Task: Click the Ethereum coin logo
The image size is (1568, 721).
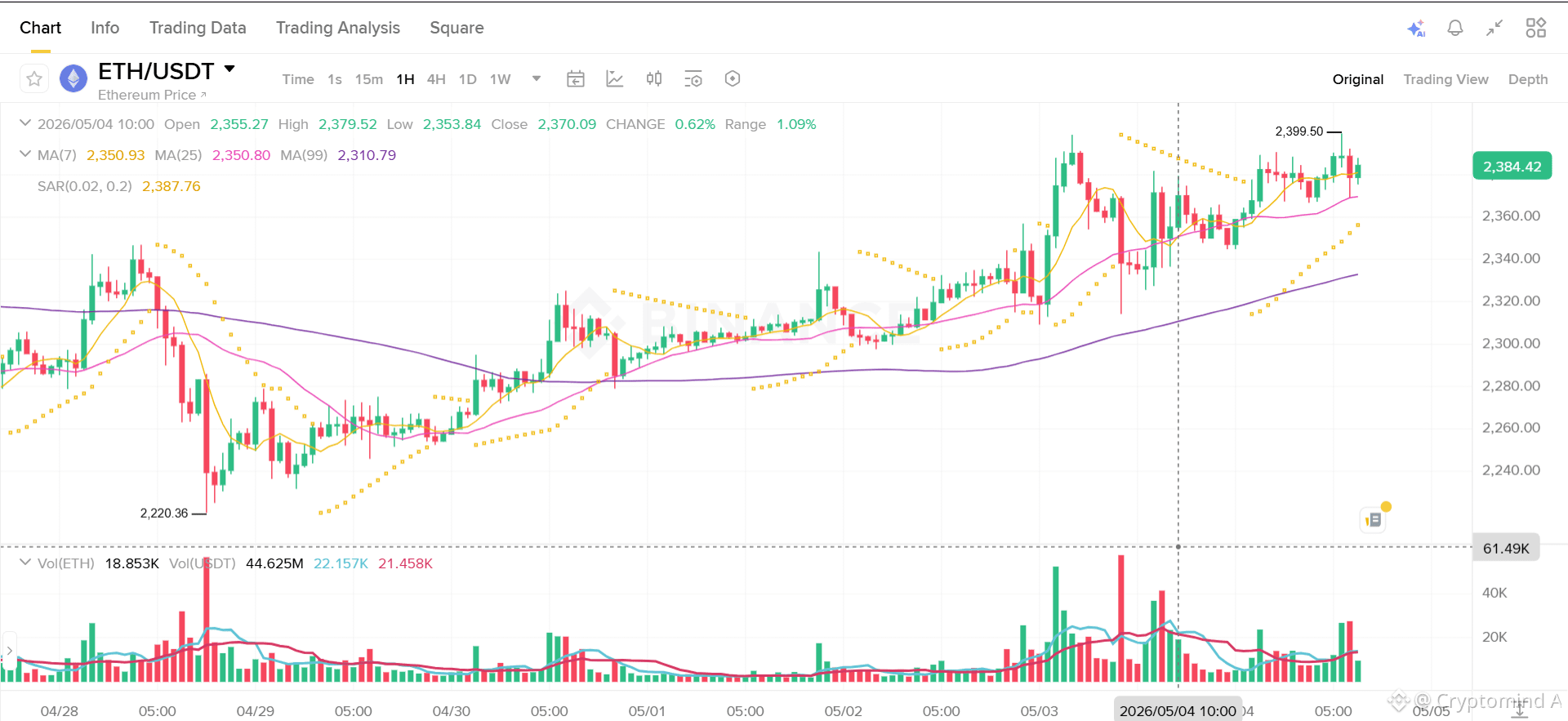Action: click(73, 79)
